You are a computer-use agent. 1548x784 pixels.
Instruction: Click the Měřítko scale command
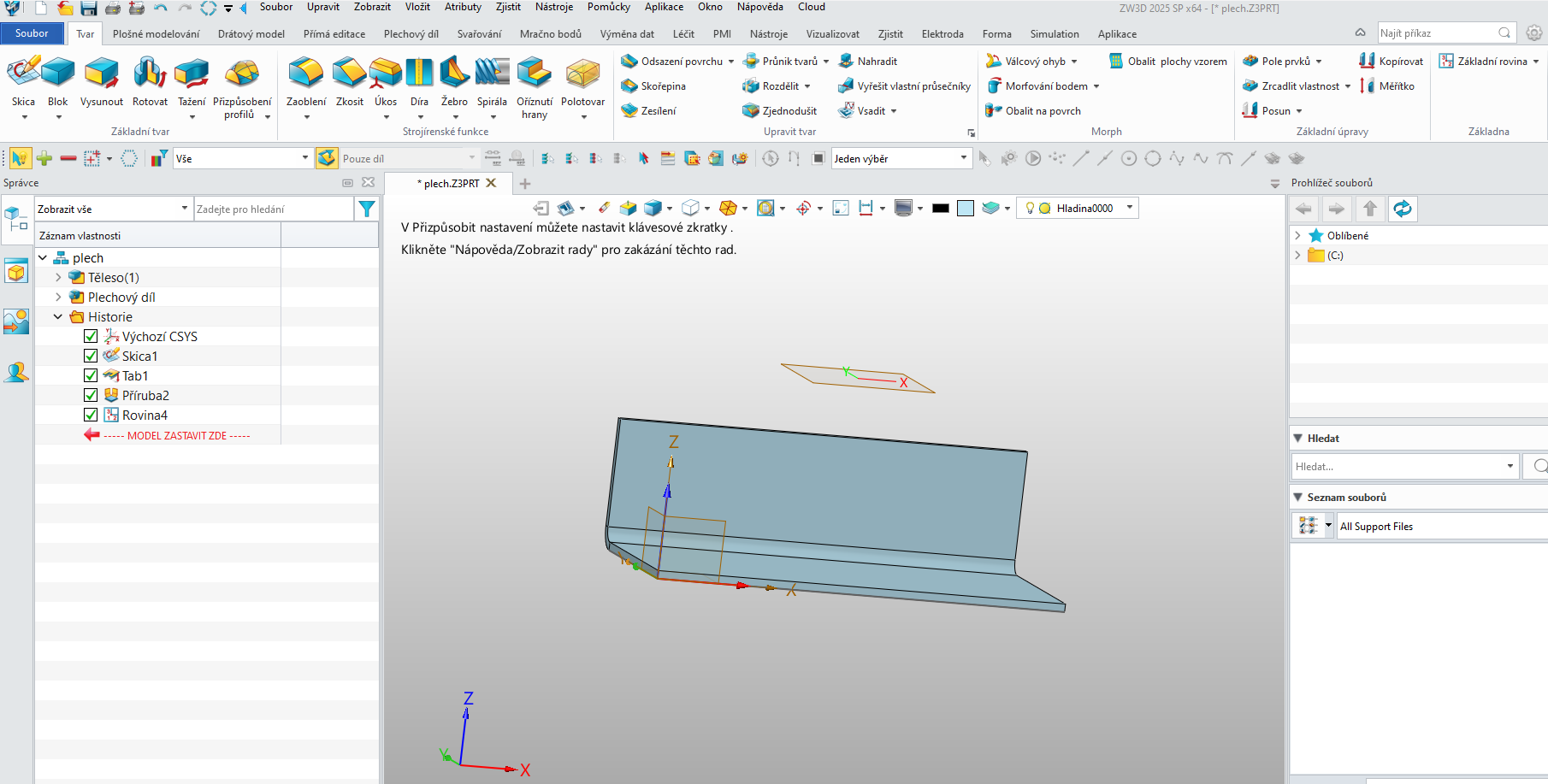(1387, 86)
